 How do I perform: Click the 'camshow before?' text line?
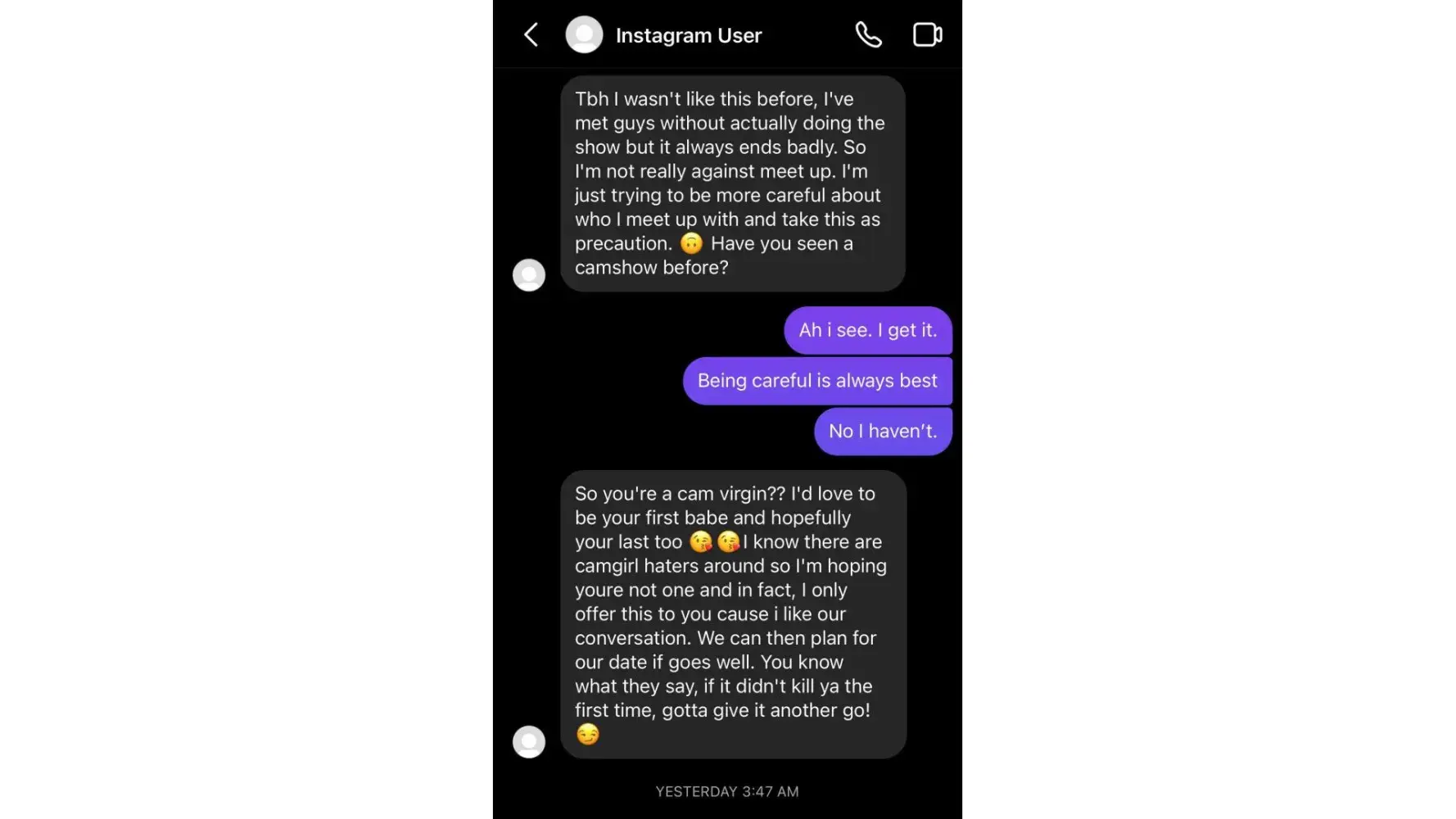651,267
